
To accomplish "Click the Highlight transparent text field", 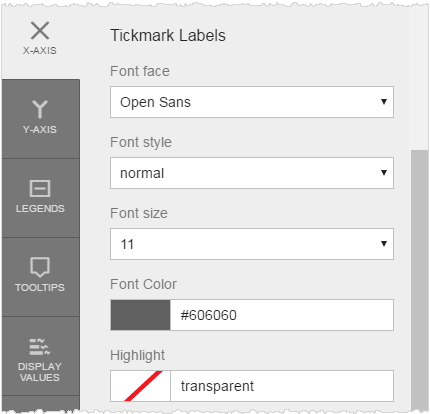I will click(282, 386).
